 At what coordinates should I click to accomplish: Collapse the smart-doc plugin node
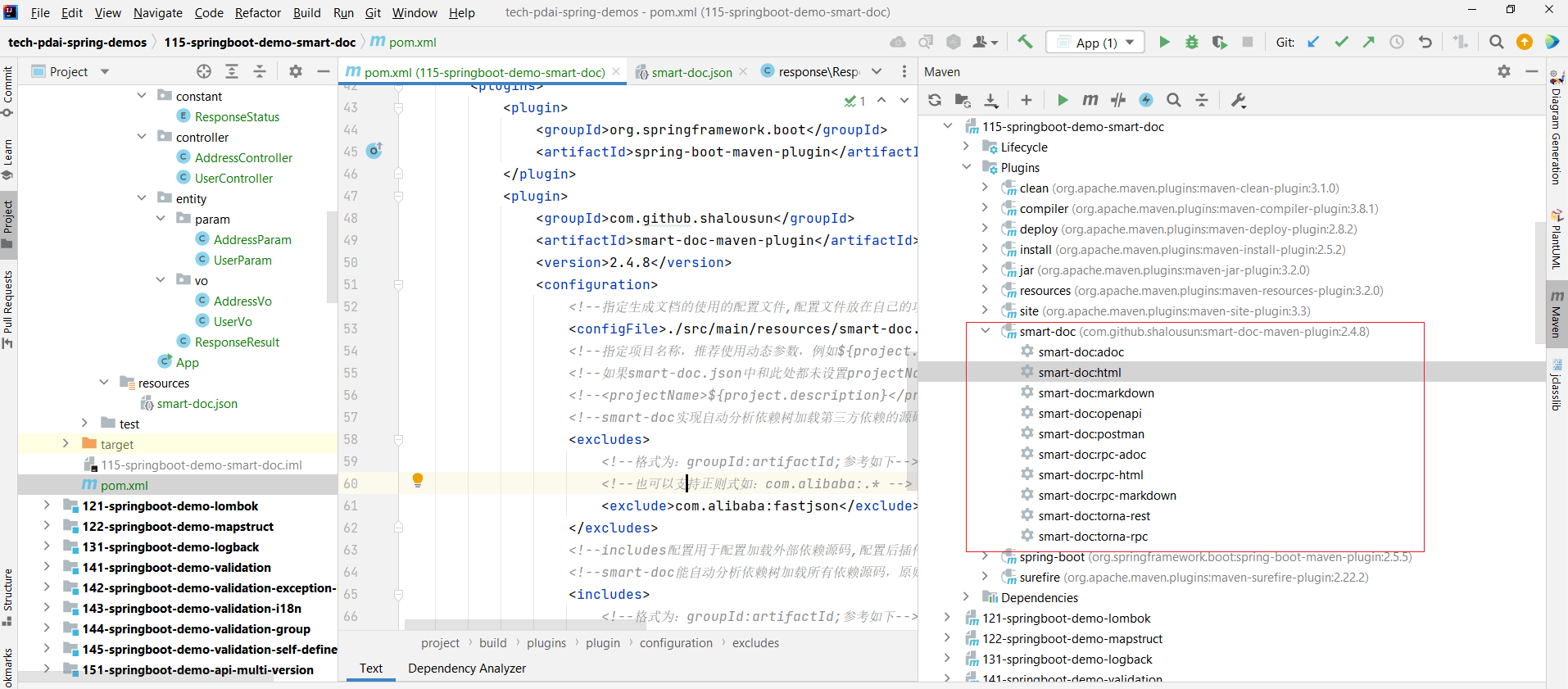(986, 331)
